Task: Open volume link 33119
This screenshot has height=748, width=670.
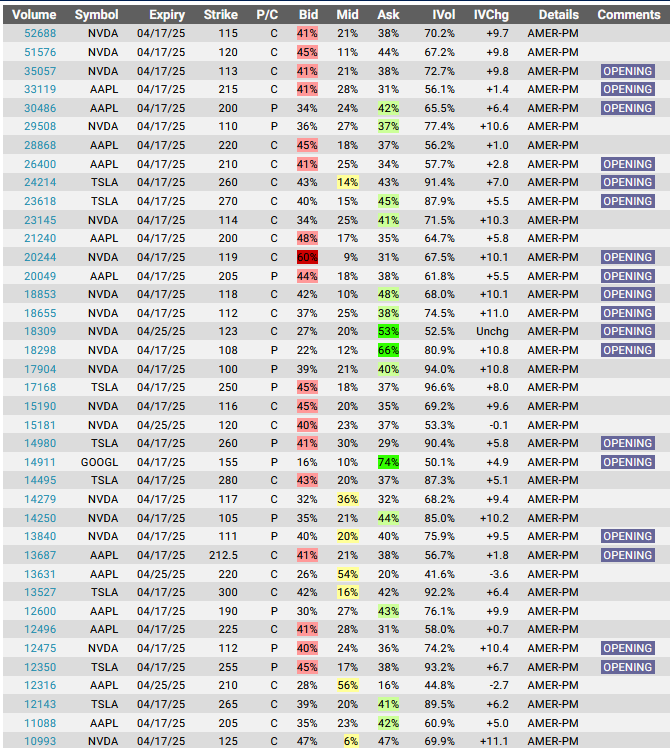Action: (x=40, y=89)
